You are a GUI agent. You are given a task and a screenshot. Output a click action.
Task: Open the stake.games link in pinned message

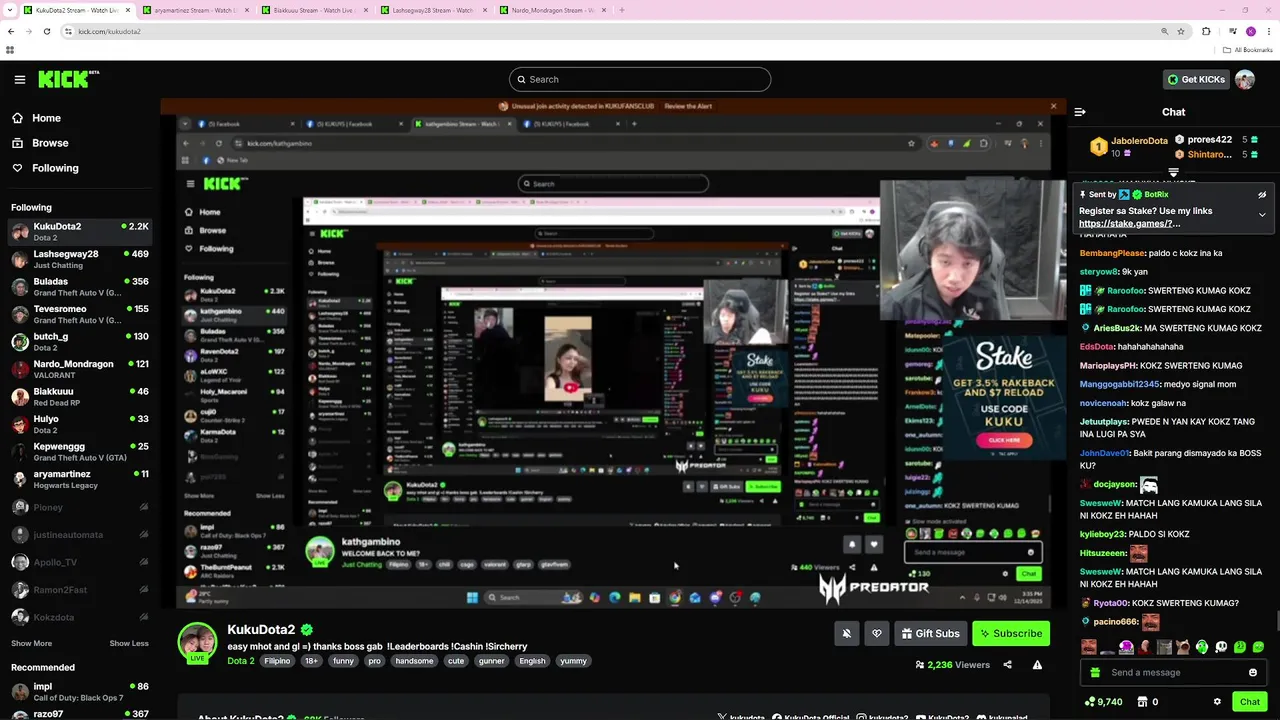point(1129,224)
